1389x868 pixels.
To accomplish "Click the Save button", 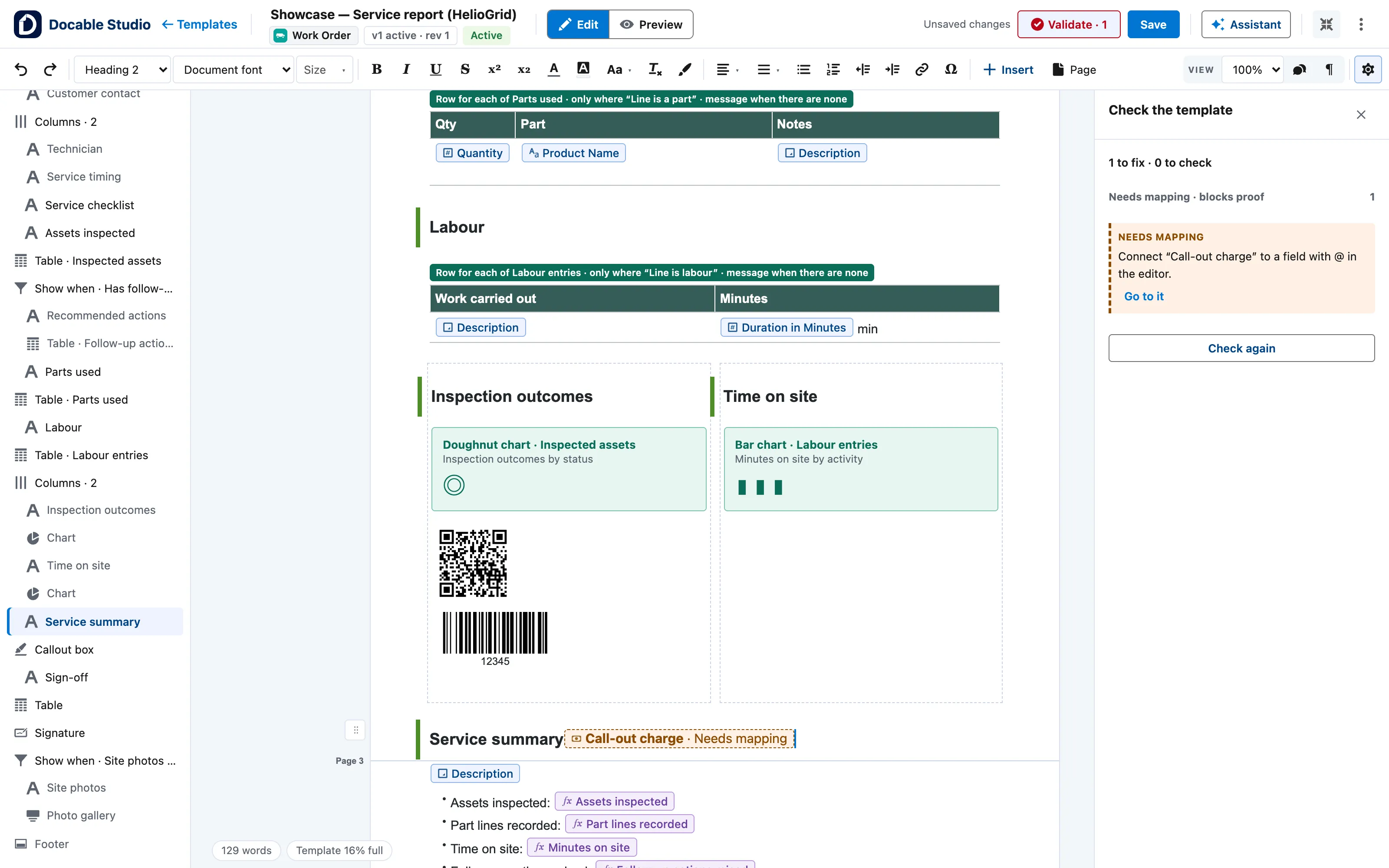I will [1153, 24].
